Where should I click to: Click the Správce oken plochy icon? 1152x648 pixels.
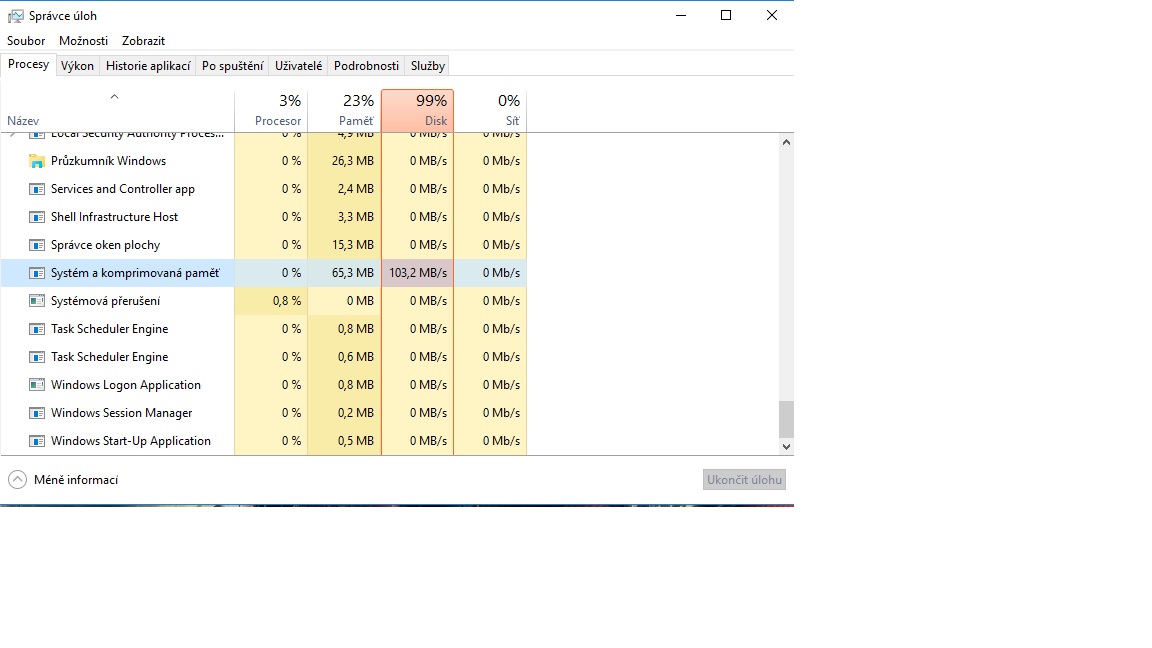[x=37, y=245]
